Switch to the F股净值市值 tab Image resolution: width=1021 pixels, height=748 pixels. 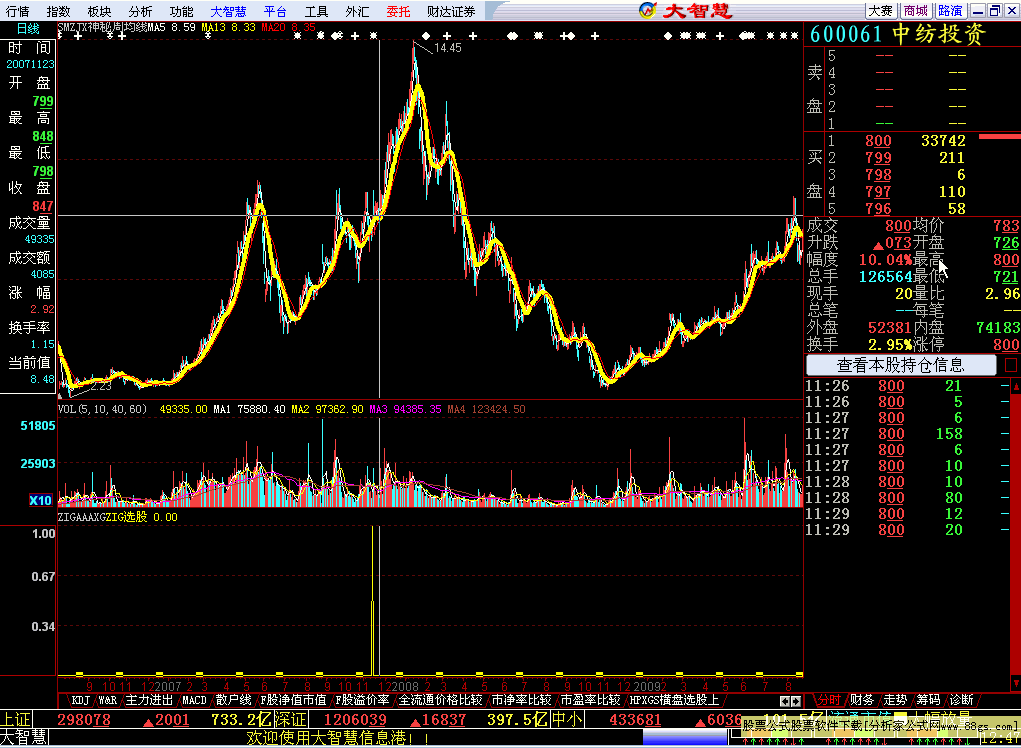click(x=293, y=700)
